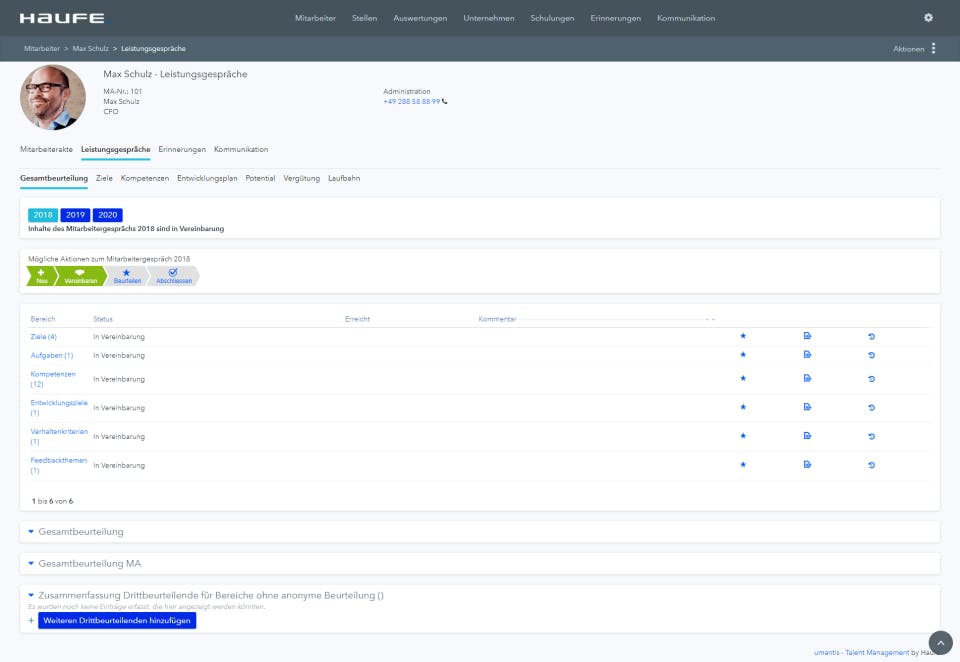Viewport: 960px width, 662px height.
Task: Select the 2020 year button
Action: click(108, 215)
